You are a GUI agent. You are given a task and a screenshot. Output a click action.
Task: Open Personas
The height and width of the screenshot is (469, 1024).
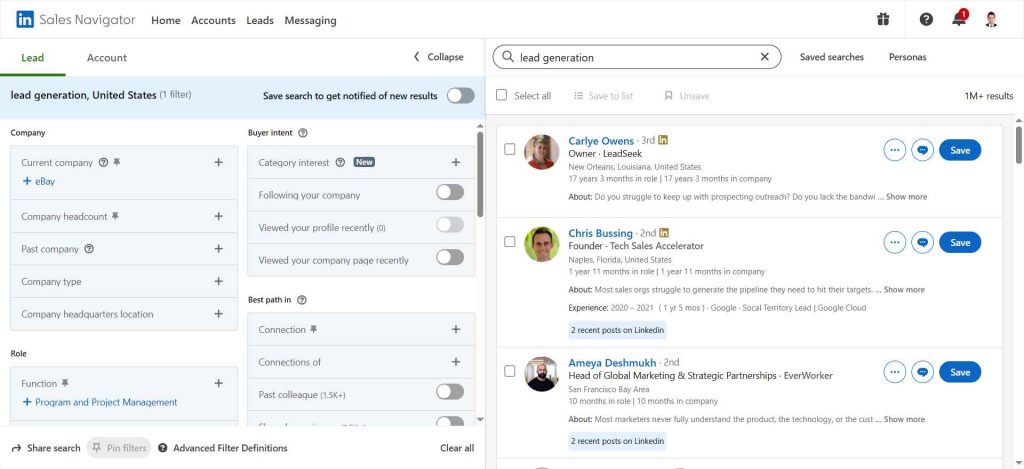tap(907, 57)
